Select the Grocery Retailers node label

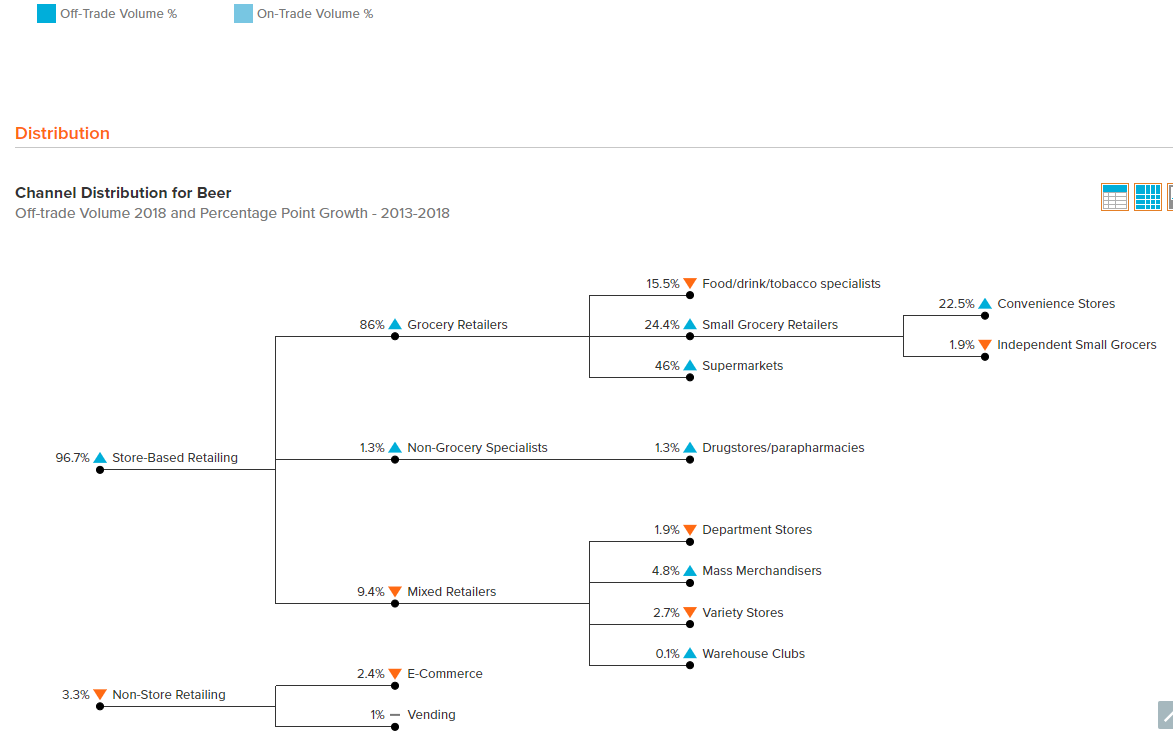pyautogui.click(x=457, y=325)
